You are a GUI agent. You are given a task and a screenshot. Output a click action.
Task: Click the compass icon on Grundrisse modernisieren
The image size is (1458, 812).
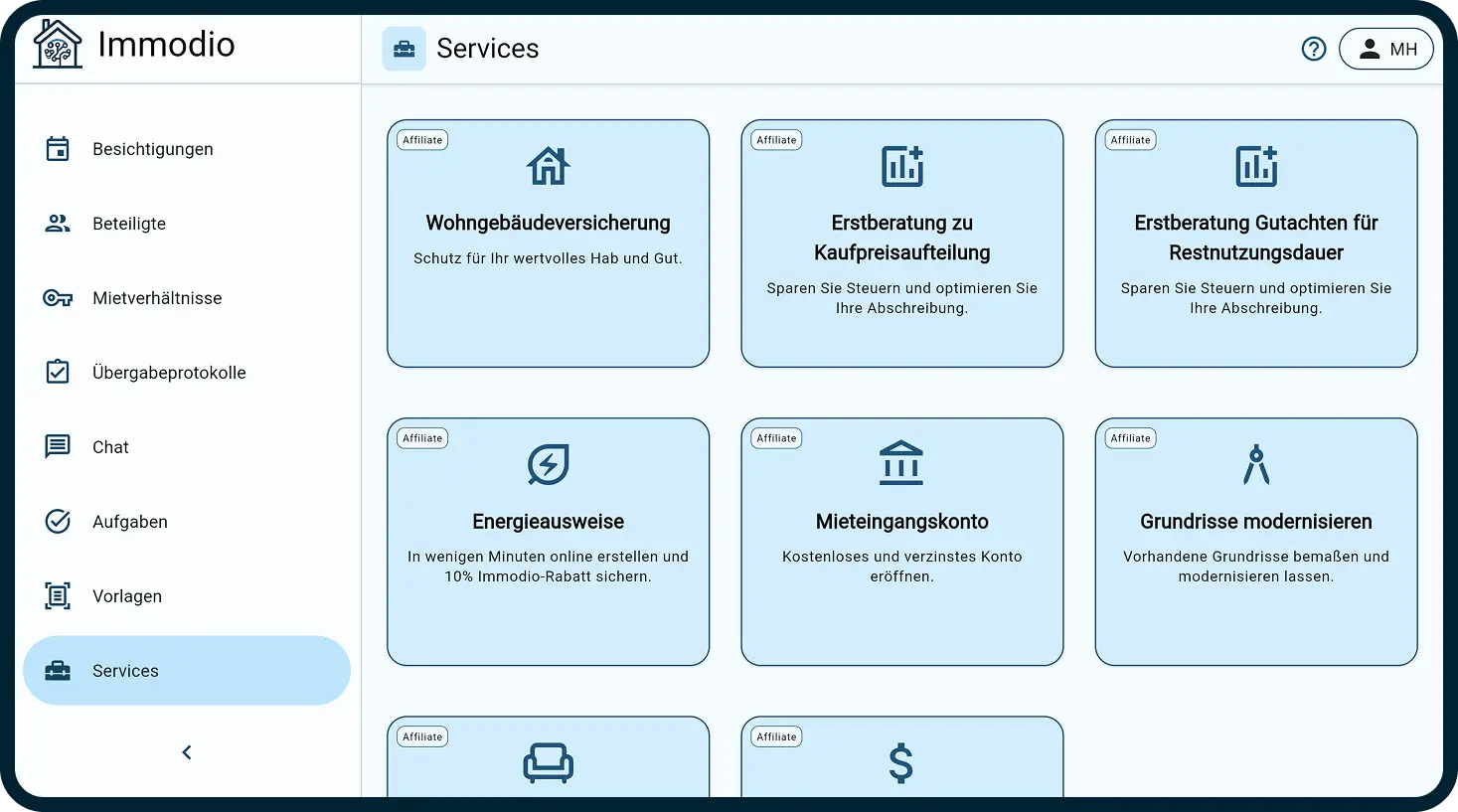pos(1256,464)
